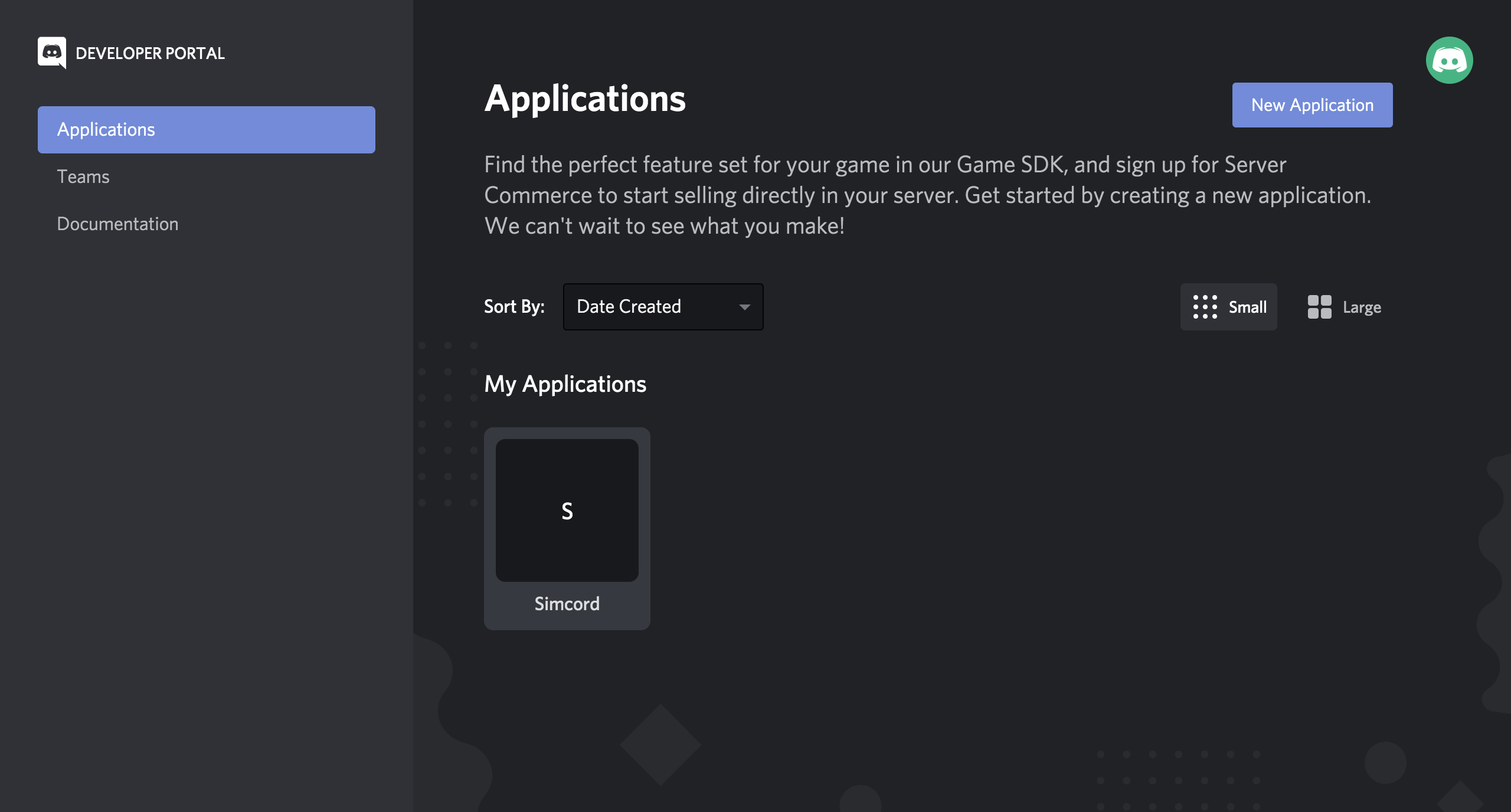Select the Teams navigation item

(82, 176)
